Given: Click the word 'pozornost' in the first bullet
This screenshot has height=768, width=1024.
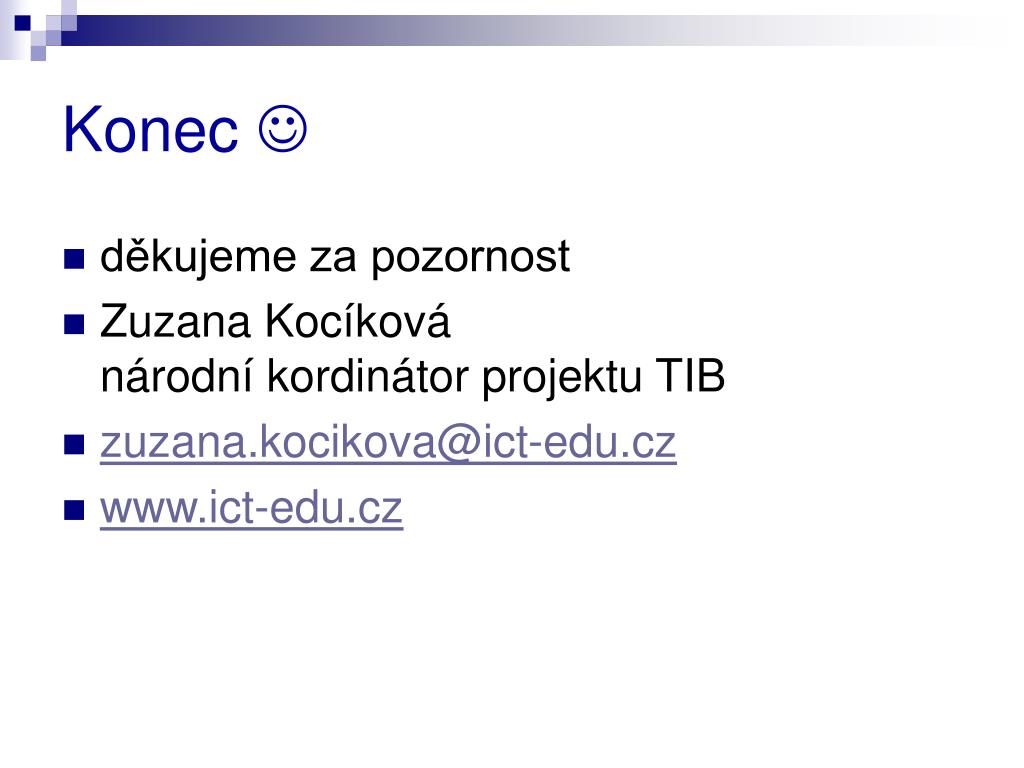Looking at the screenshot, I should pos(471,259).
